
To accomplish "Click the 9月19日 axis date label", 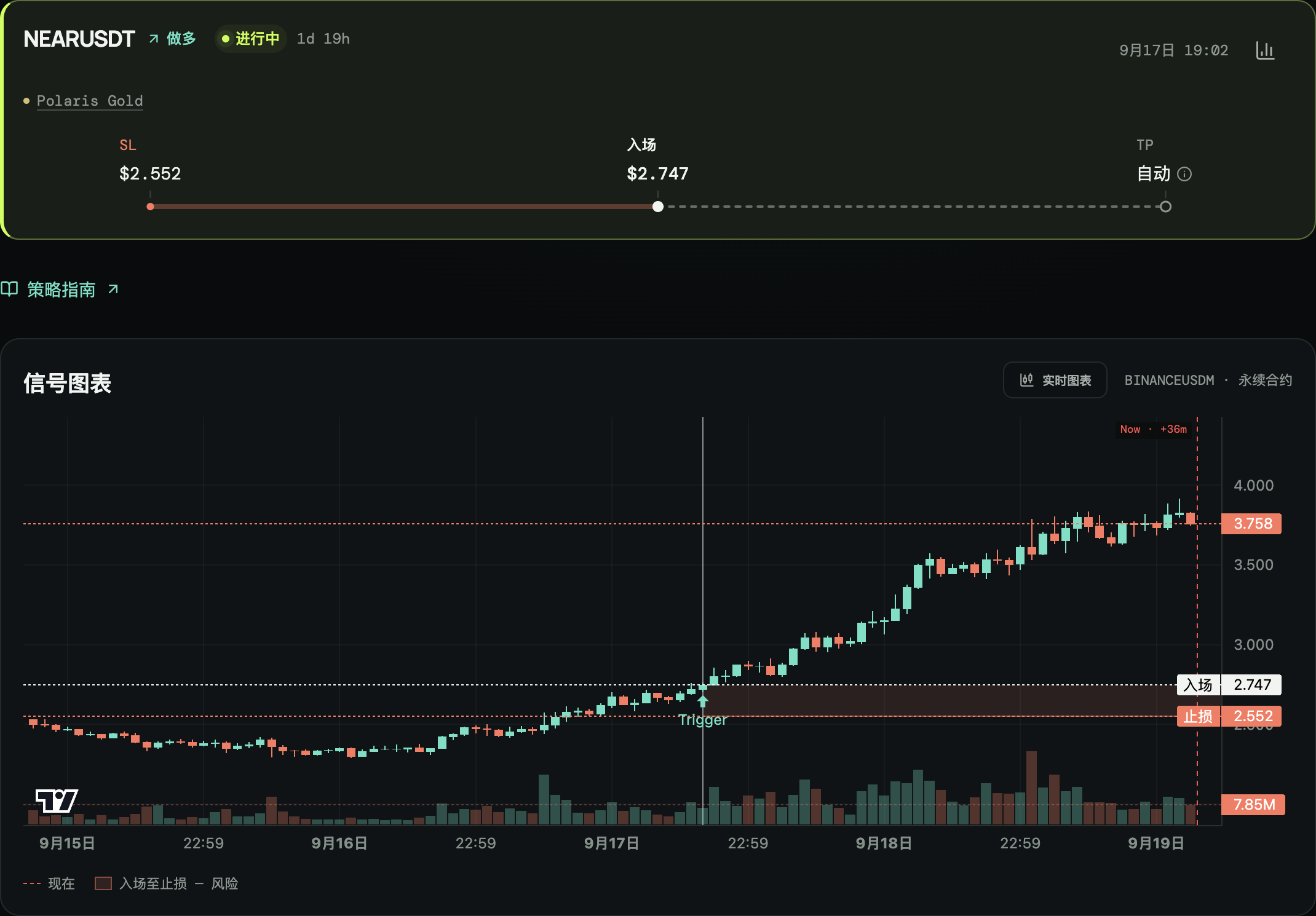I will (1156, 843).
